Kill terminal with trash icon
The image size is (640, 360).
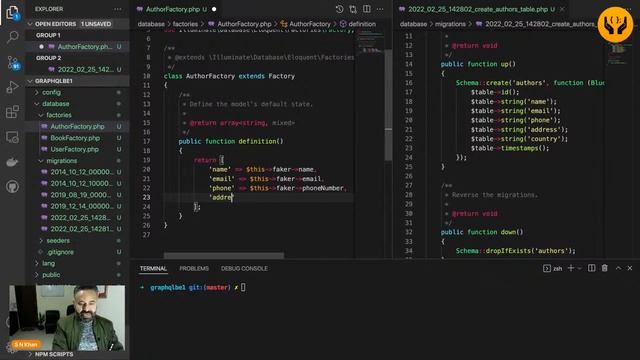(605, 268)
